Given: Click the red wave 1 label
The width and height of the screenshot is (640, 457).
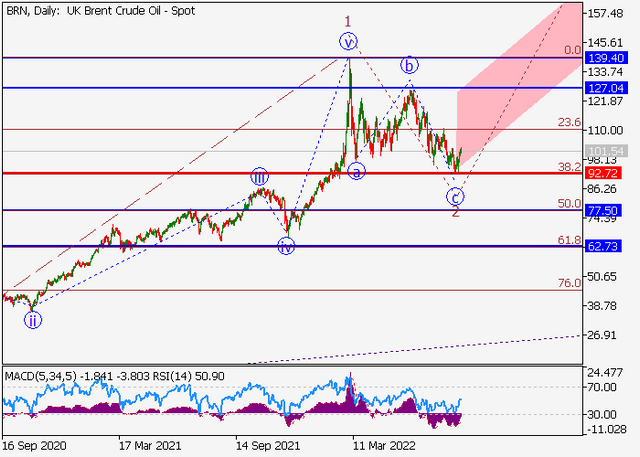Looking at the screenshot, I should coord(347,21).
